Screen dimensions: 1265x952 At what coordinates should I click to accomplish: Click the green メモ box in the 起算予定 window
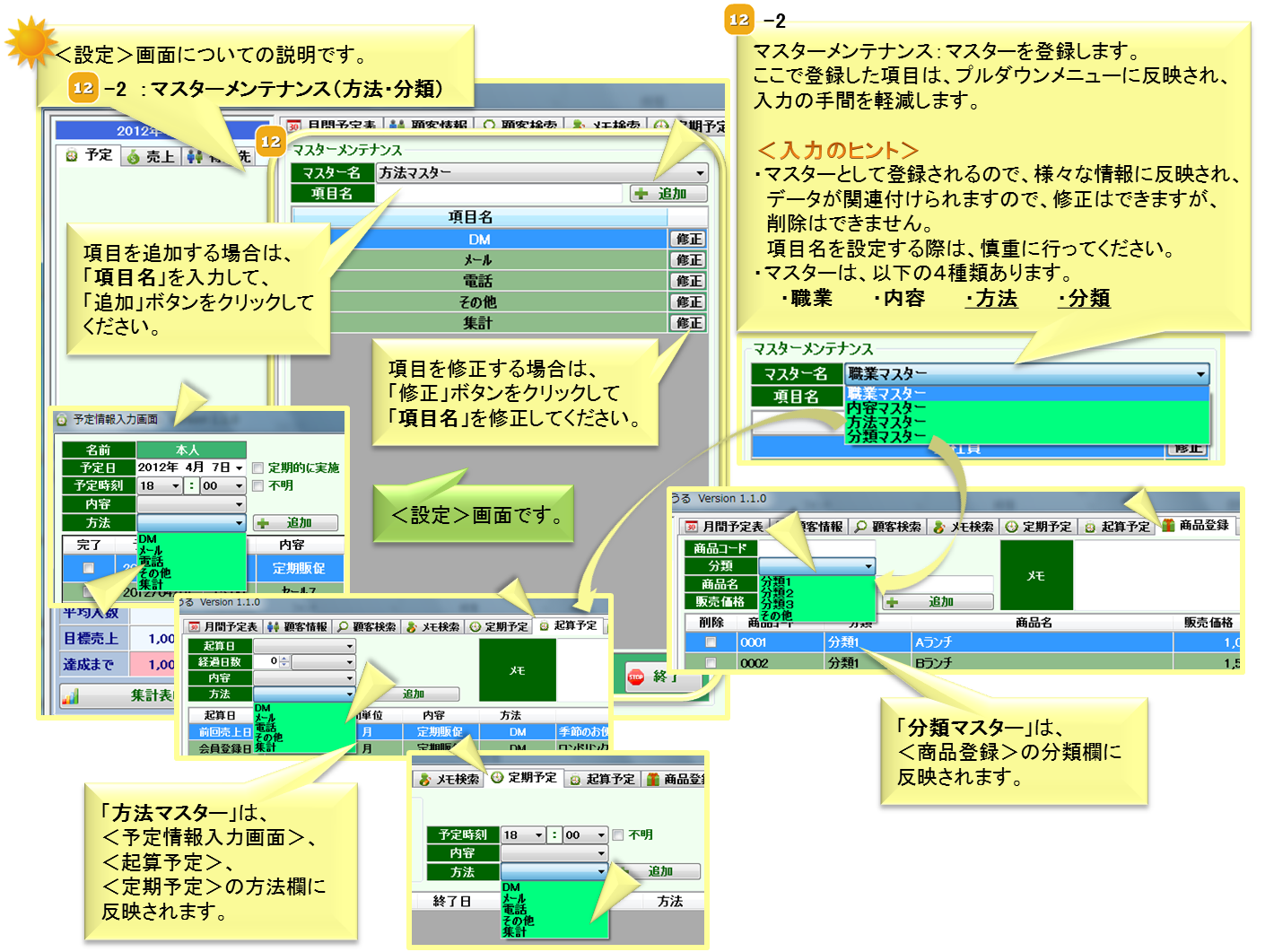pyautogui.click(x=518, y=670)
